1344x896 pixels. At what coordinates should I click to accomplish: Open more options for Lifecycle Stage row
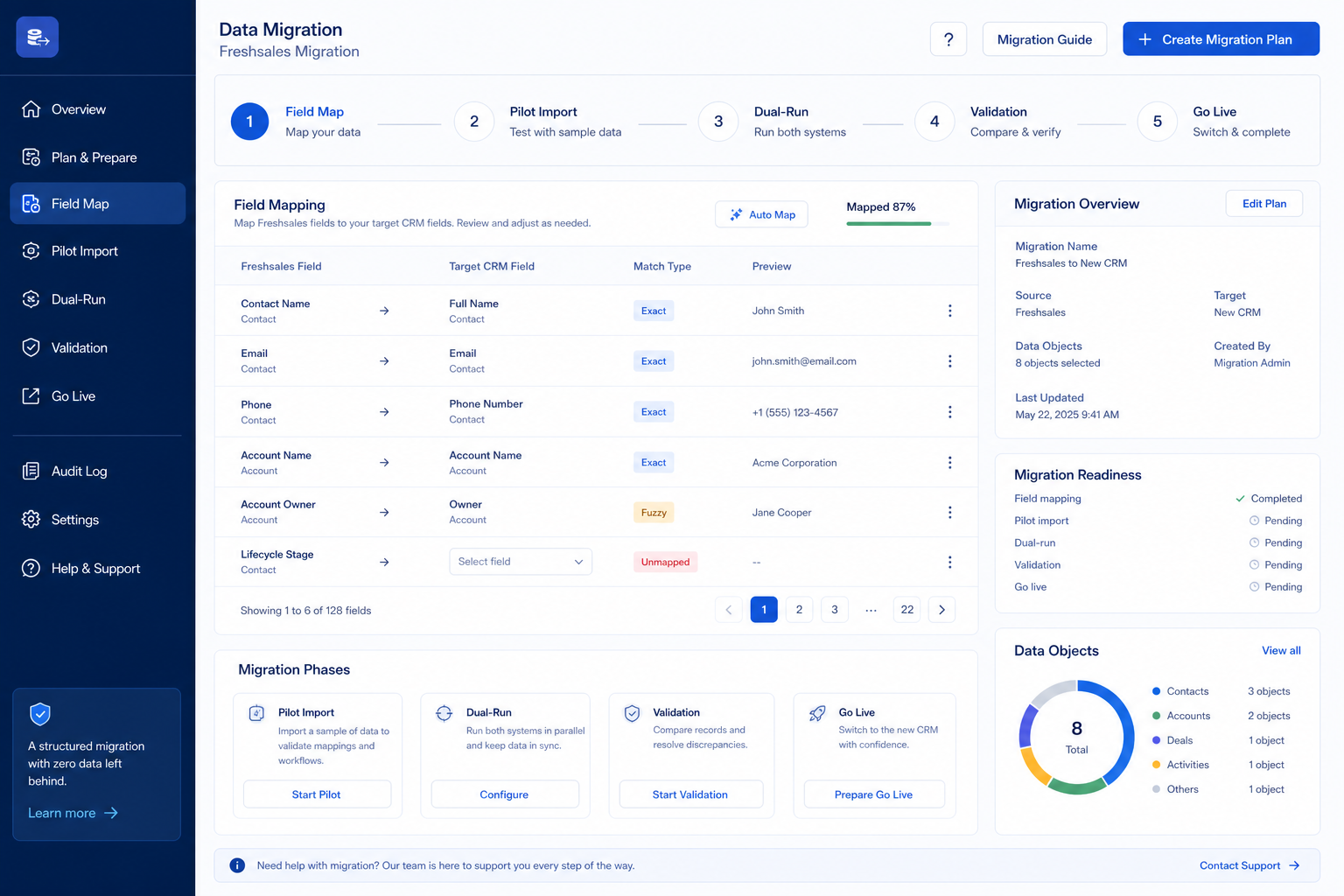tap(950, 563)
